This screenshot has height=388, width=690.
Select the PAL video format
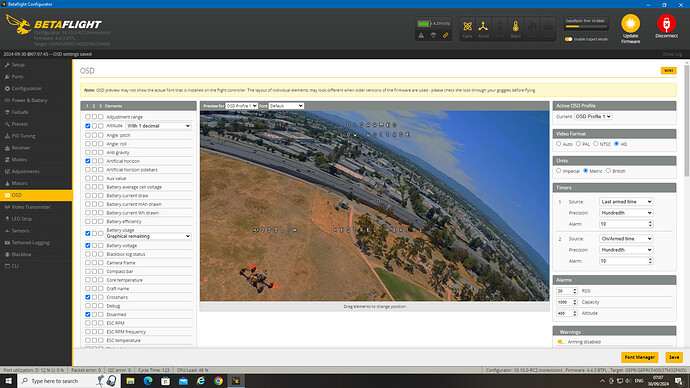[578, 144]
